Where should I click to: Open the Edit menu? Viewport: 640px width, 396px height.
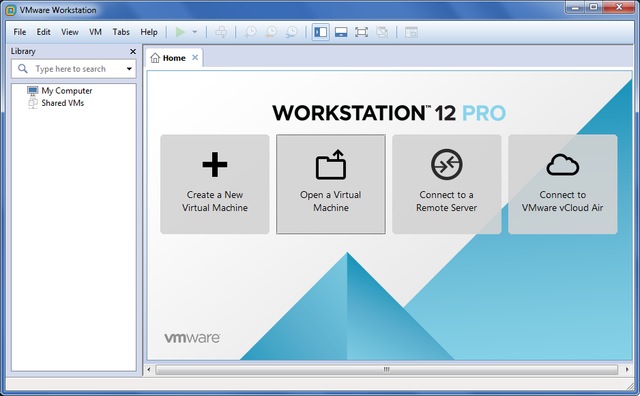coord(43,32)
